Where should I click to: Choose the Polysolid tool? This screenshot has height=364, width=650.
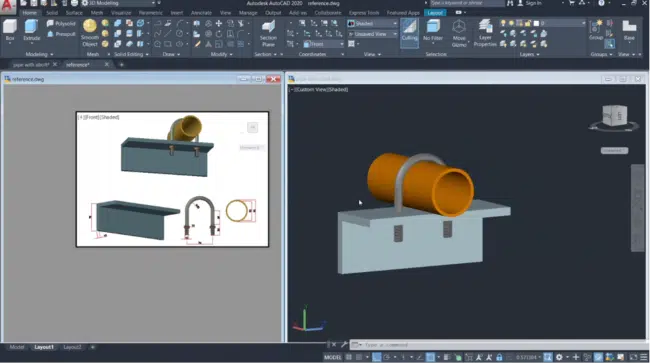pos(61,24)
